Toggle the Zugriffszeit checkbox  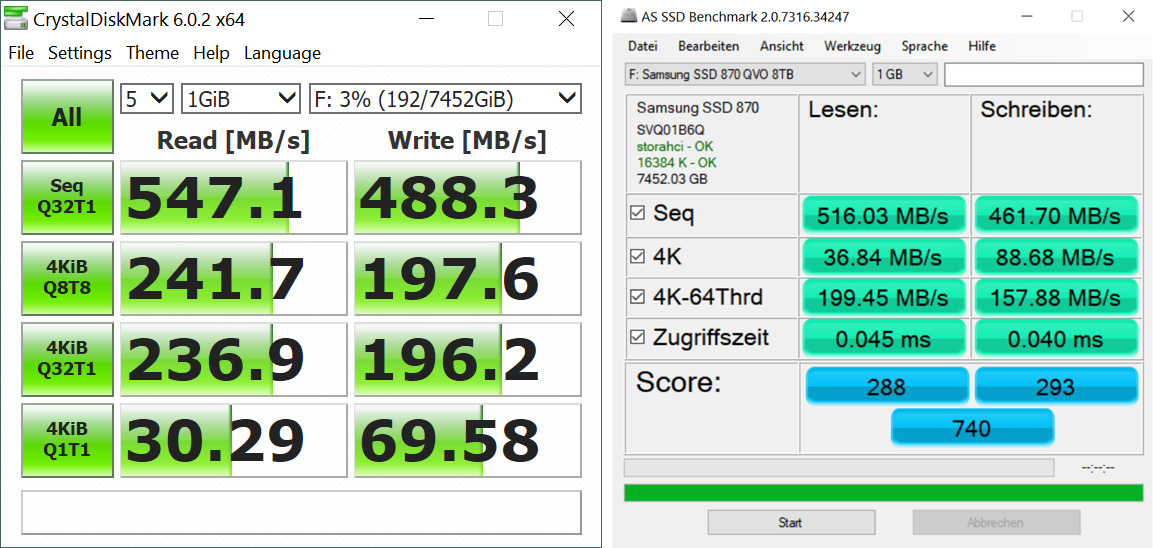click(638, 338)
